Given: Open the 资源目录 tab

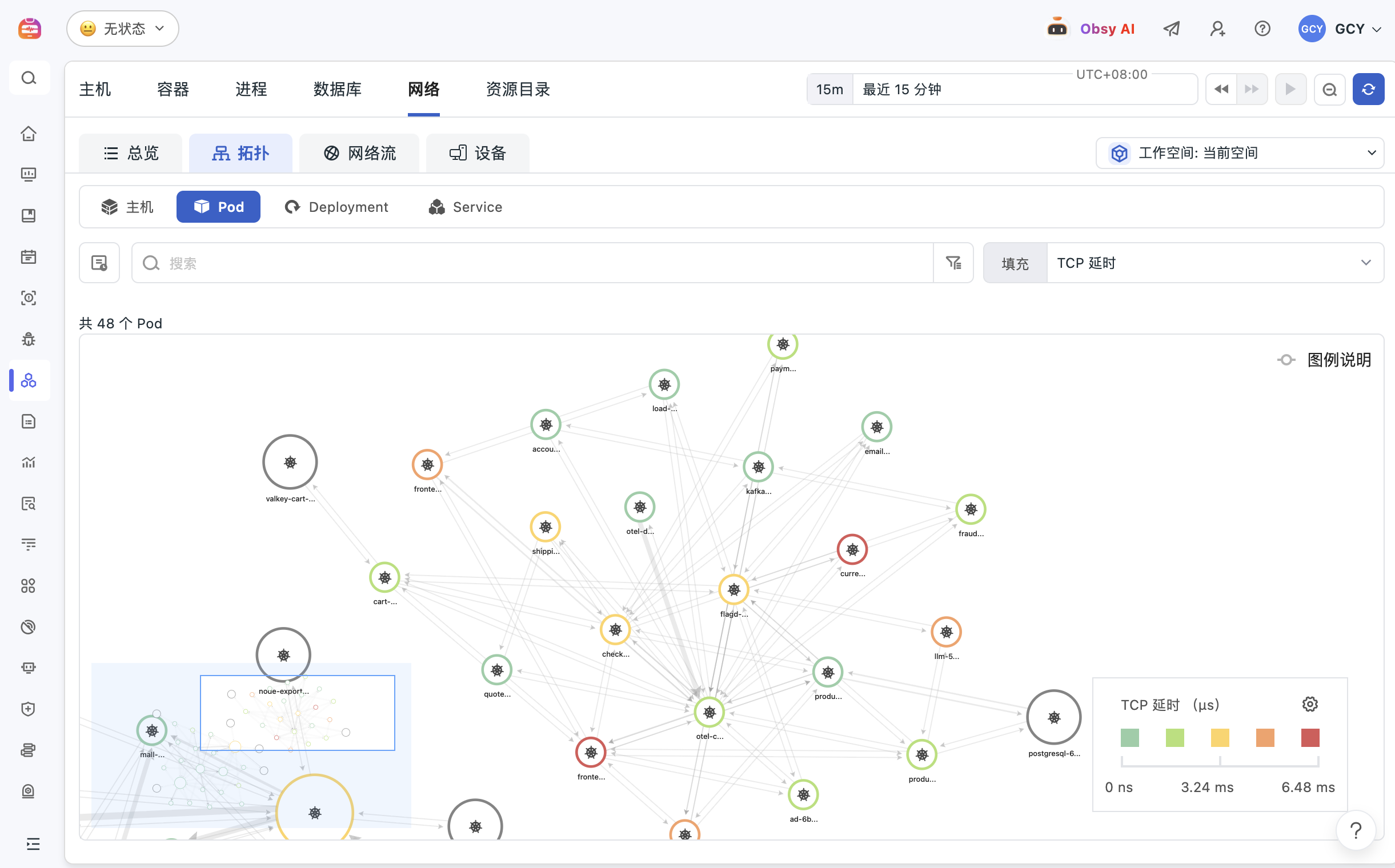Looking at the screenshot, I should 518,89.
